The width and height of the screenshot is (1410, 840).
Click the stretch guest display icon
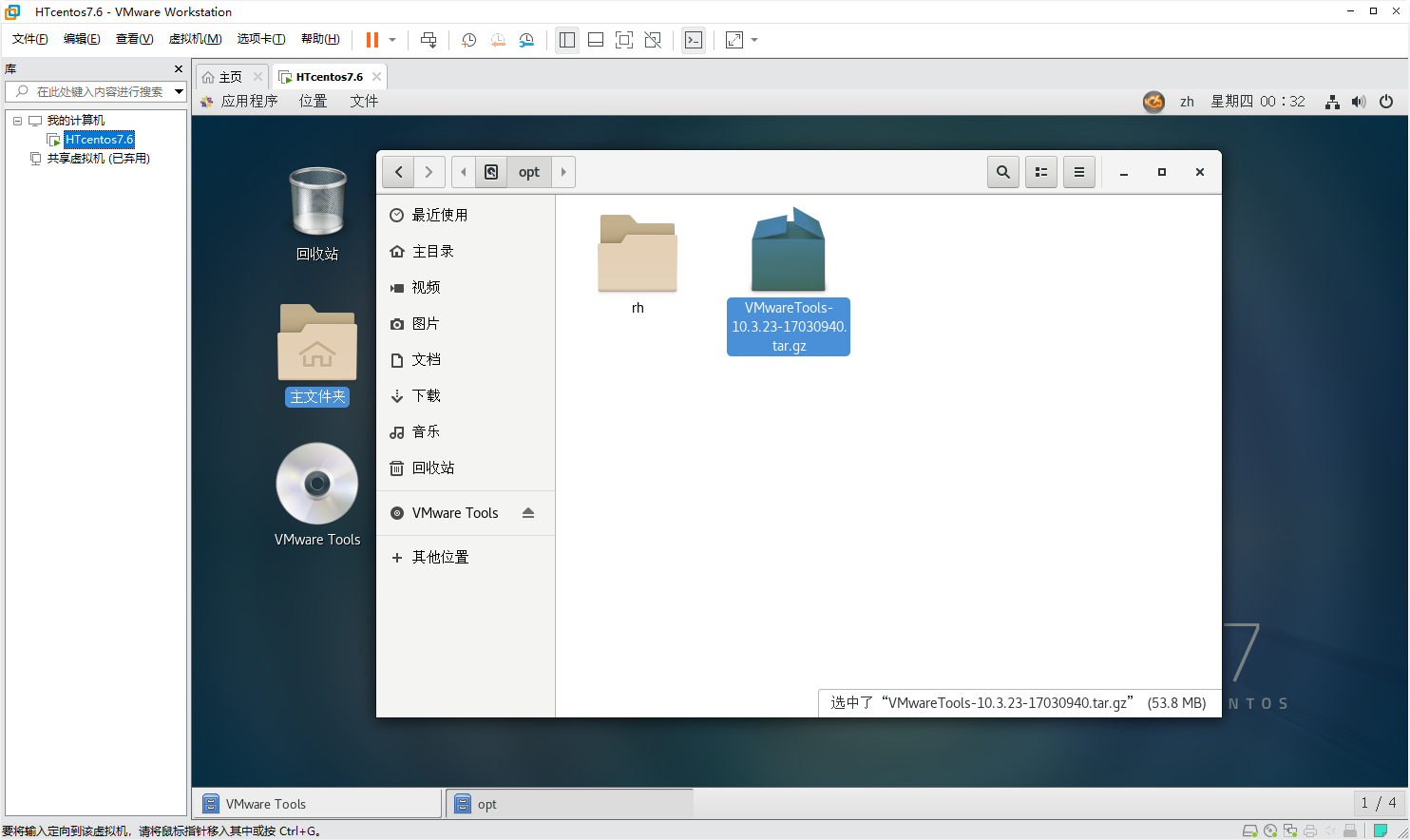[x=734, y=40]
